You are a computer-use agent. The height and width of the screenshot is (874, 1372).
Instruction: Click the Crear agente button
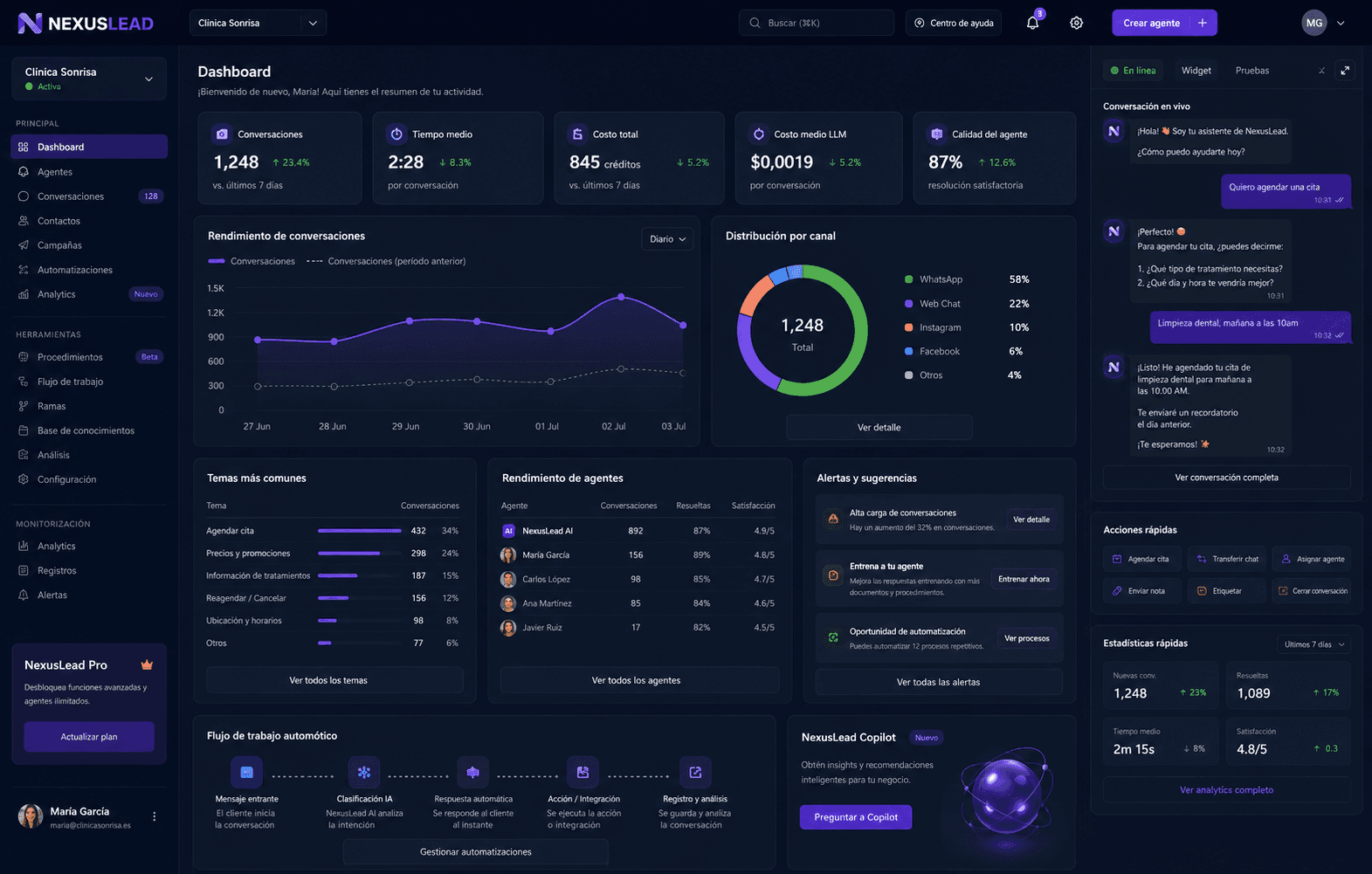(1164, 23)
